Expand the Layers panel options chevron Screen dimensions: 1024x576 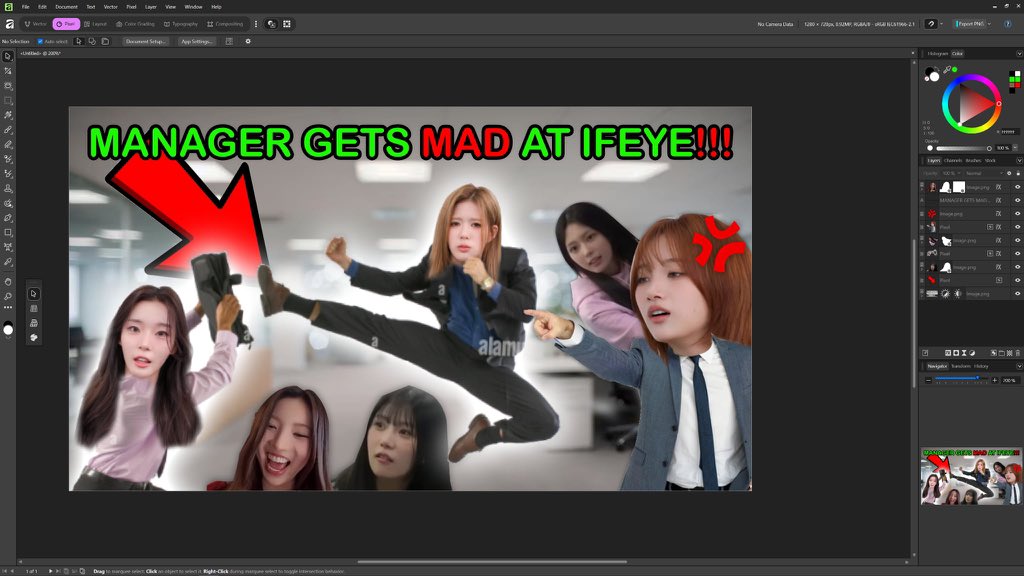1019,160
